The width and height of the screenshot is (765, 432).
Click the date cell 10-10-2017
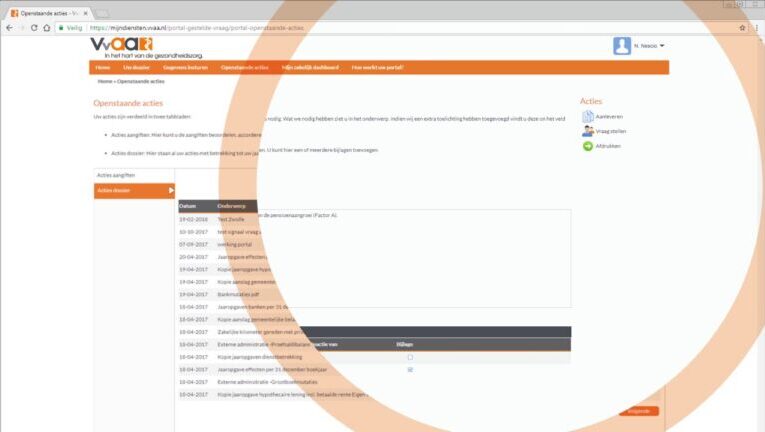pos(193,232)
